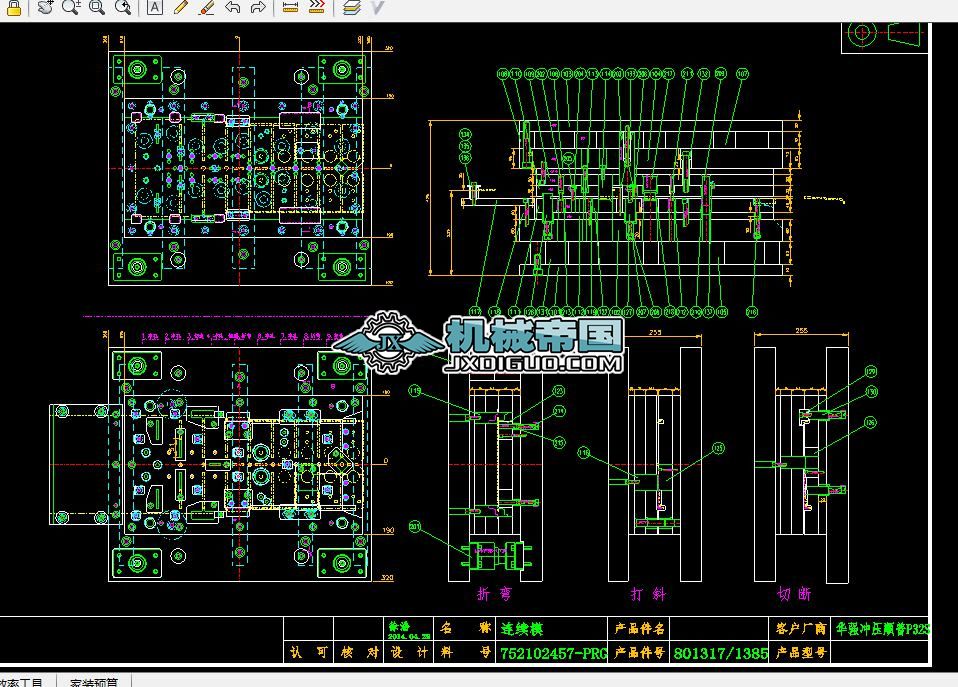Click the 切断 view label
Viewport: 958px width, 687px height.
794,594
